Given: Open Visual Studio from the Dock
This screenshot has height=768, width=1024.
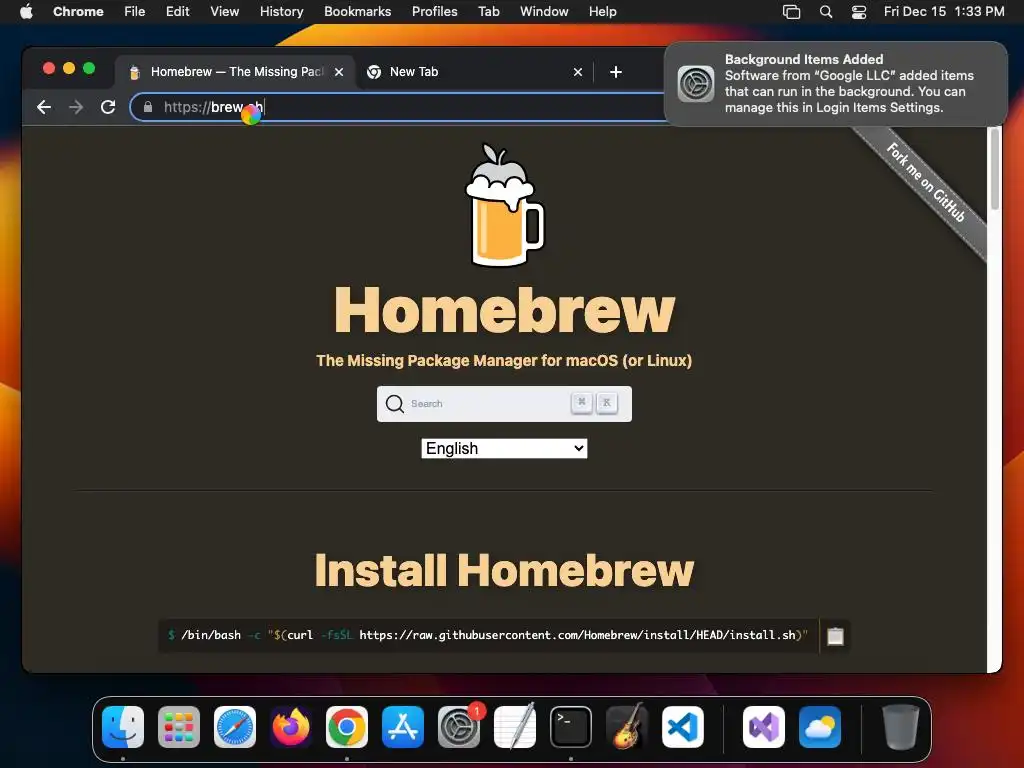Looking at the screenshot, I should pos(763,727).
